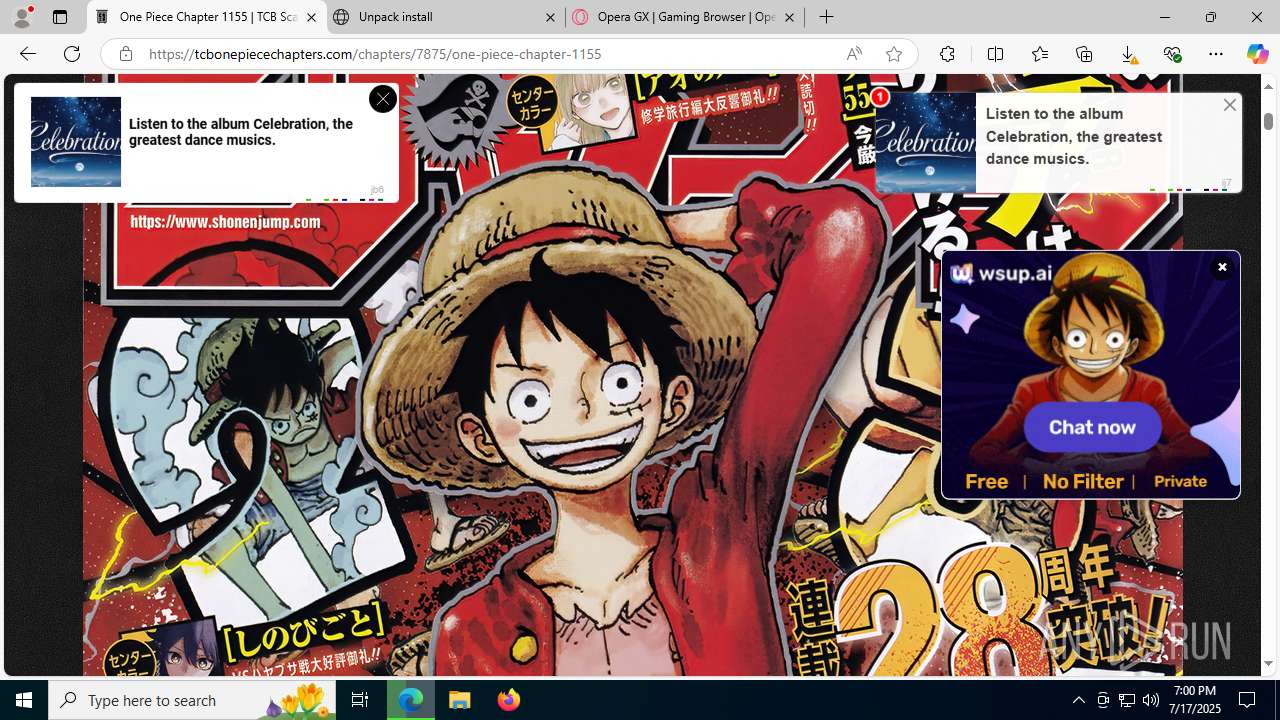Click the left Celebration album thumbnail

pyautogui.click(x=76, y=141)
